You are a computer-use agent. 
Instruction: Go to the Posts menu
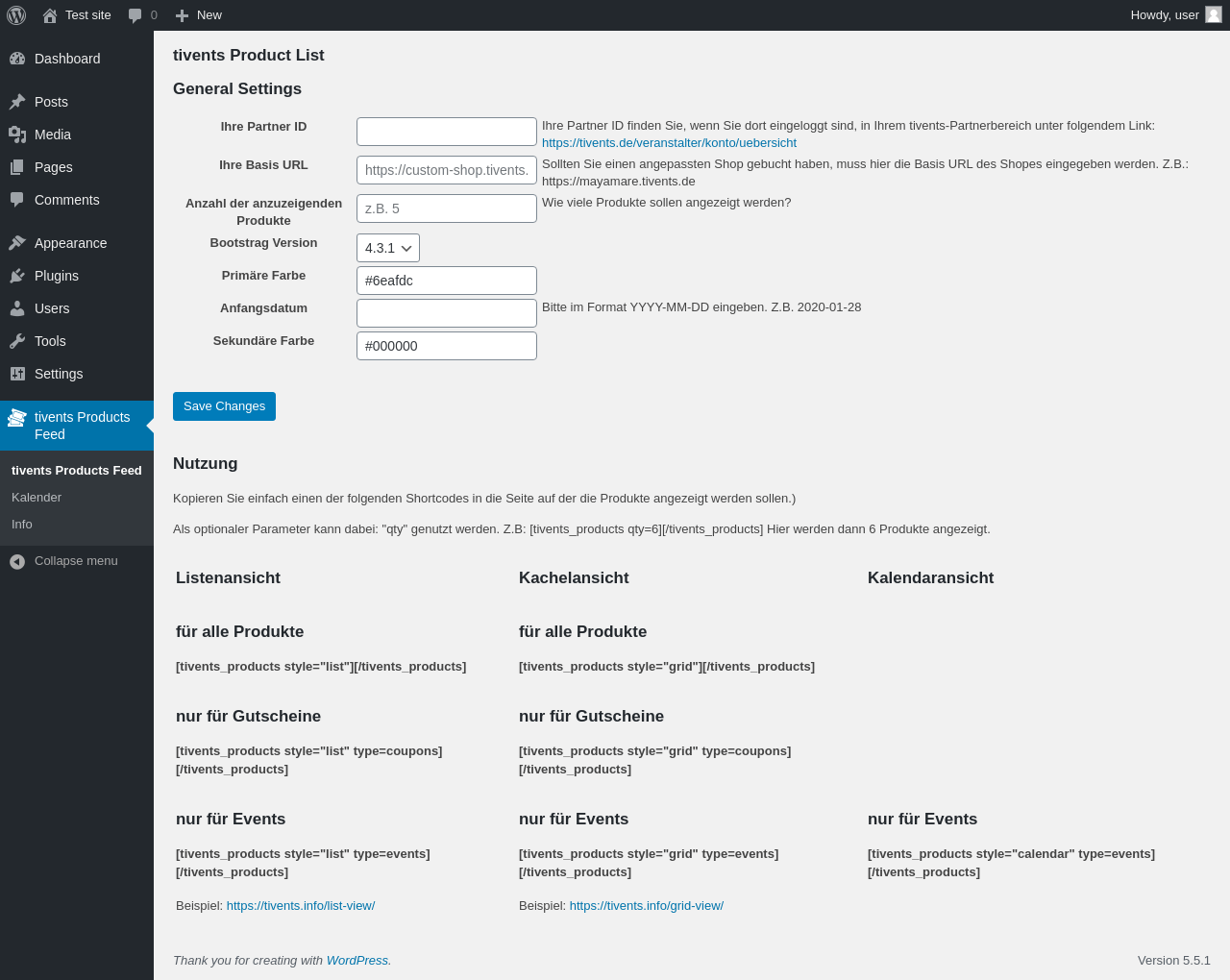tap(77, 102)
